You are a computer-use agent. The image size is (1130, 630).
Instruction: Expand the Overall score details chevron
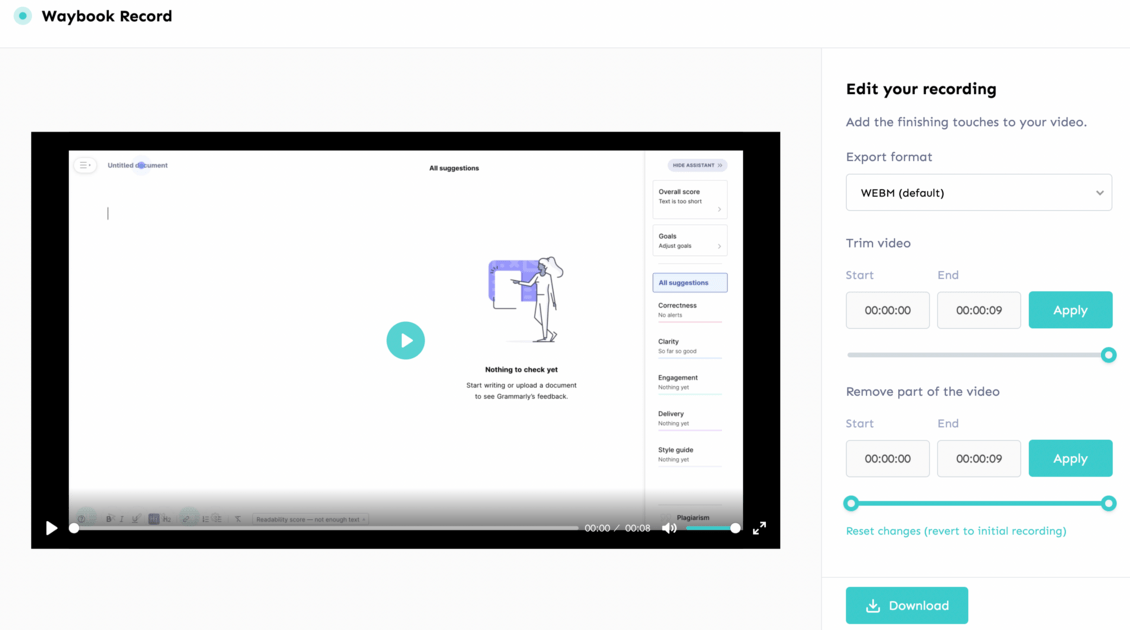[x=719, y=209]
